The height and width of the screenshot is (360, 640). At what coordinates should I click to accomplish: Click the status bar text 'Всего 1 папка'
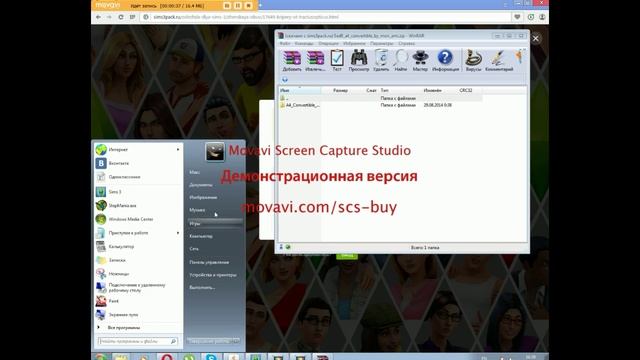[425, 247]
